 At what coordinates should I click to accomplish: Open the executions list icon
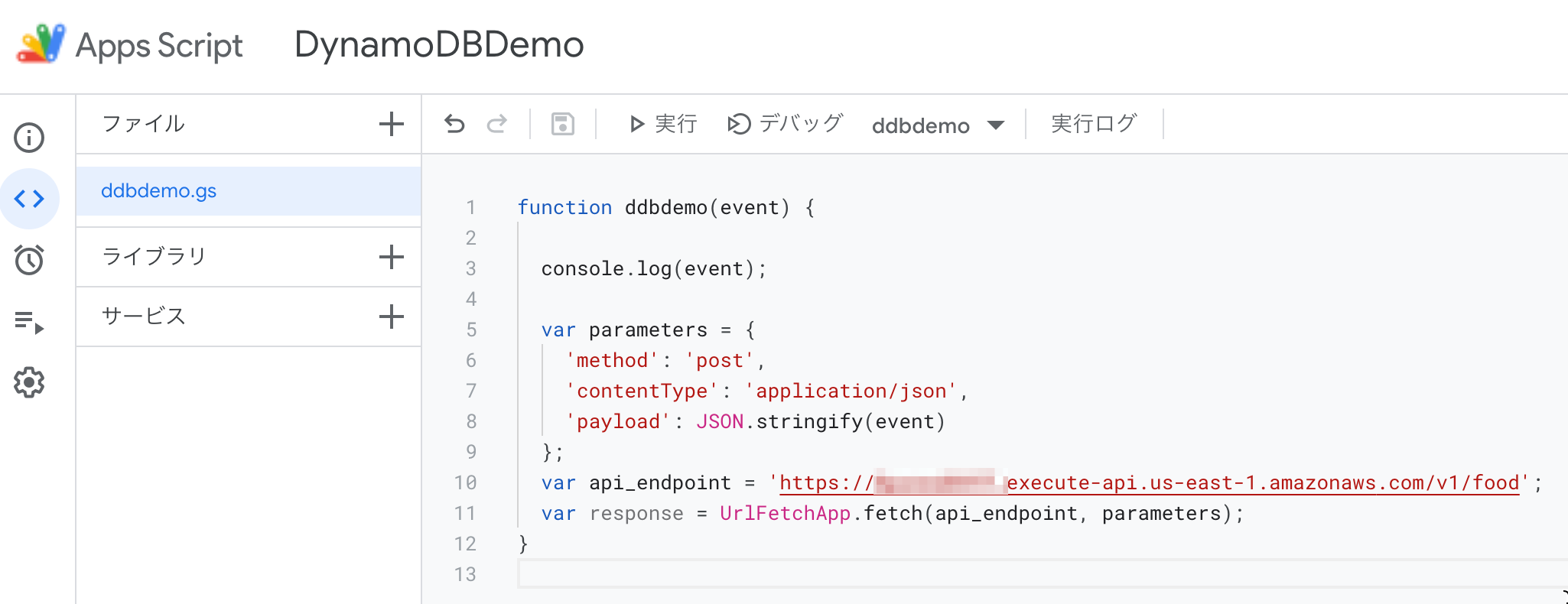tap(29, 322)
